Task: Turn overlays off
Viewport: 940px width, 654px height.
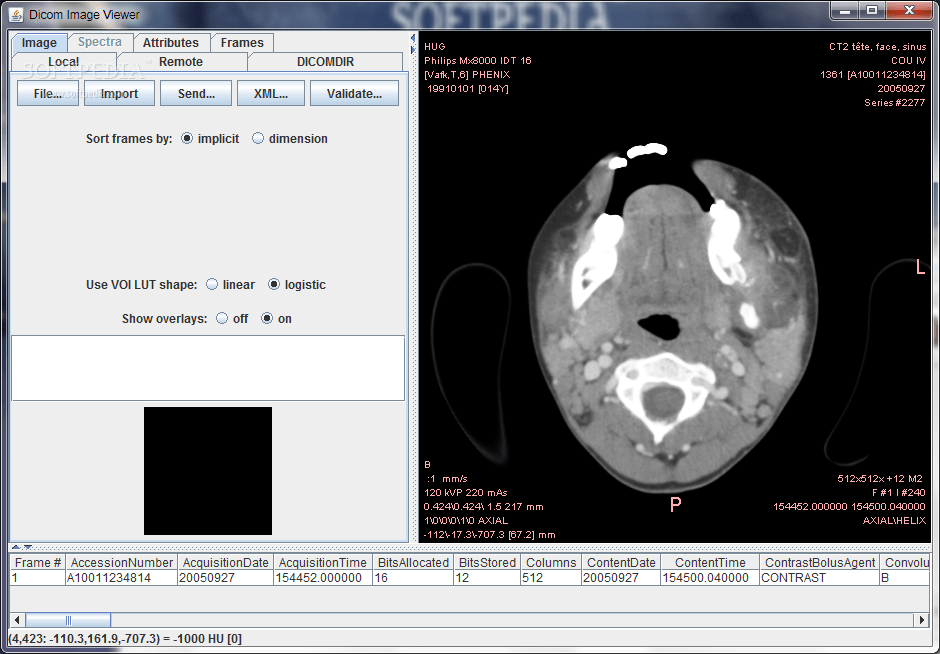Action: [220, 318]
